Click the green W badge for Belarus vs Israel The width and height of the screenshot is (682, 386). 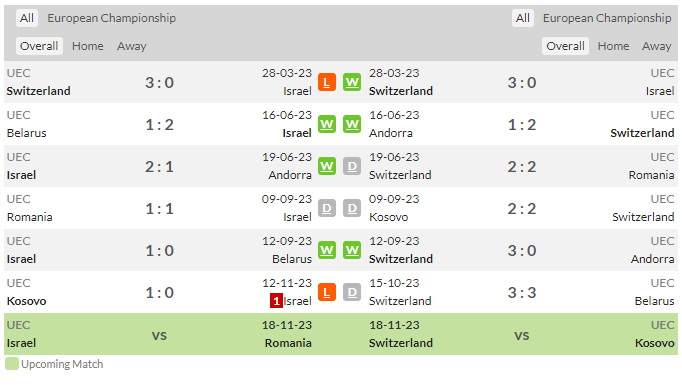click(327, 124)
